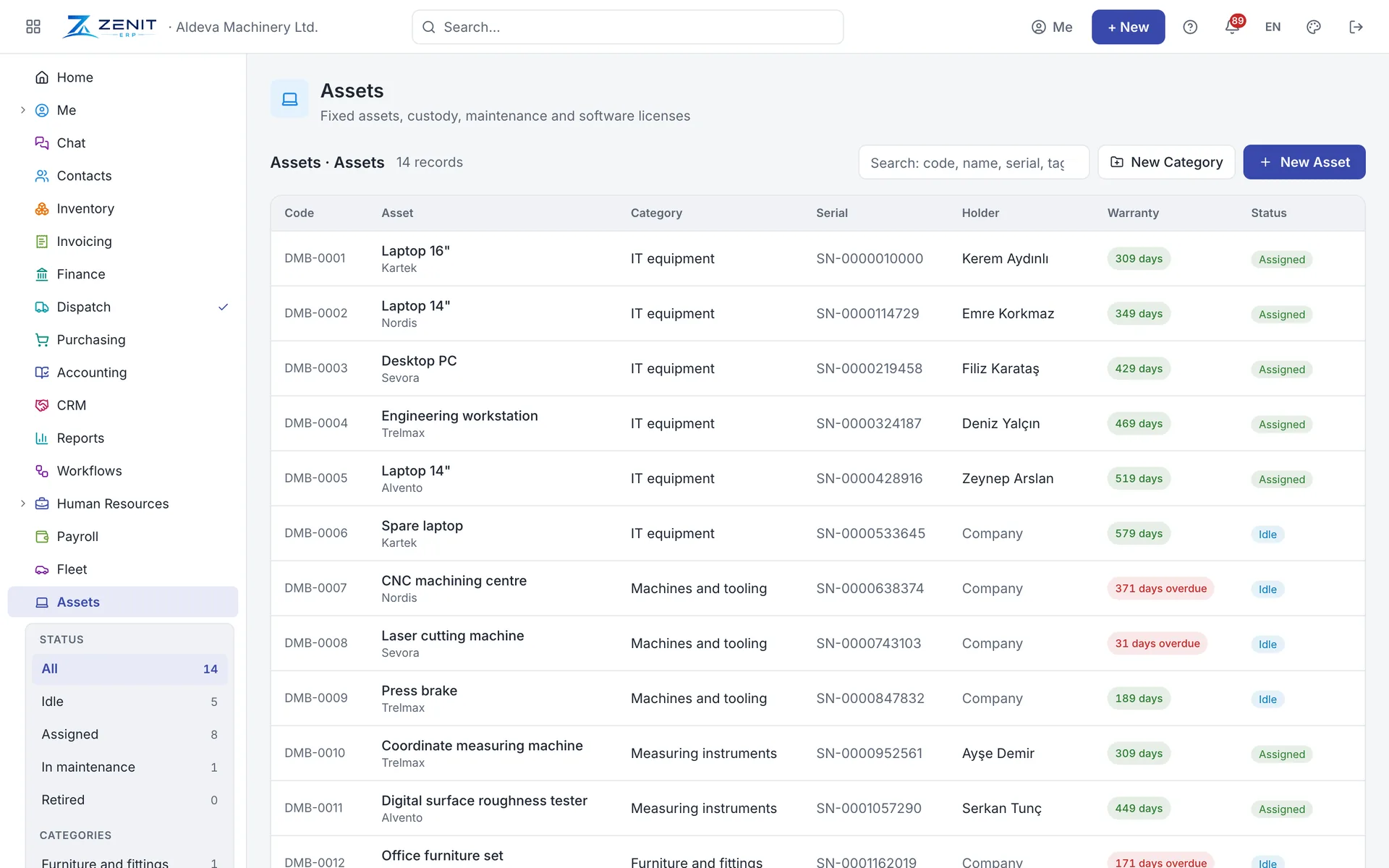Open Purchasing module

(x=123, y=340)
